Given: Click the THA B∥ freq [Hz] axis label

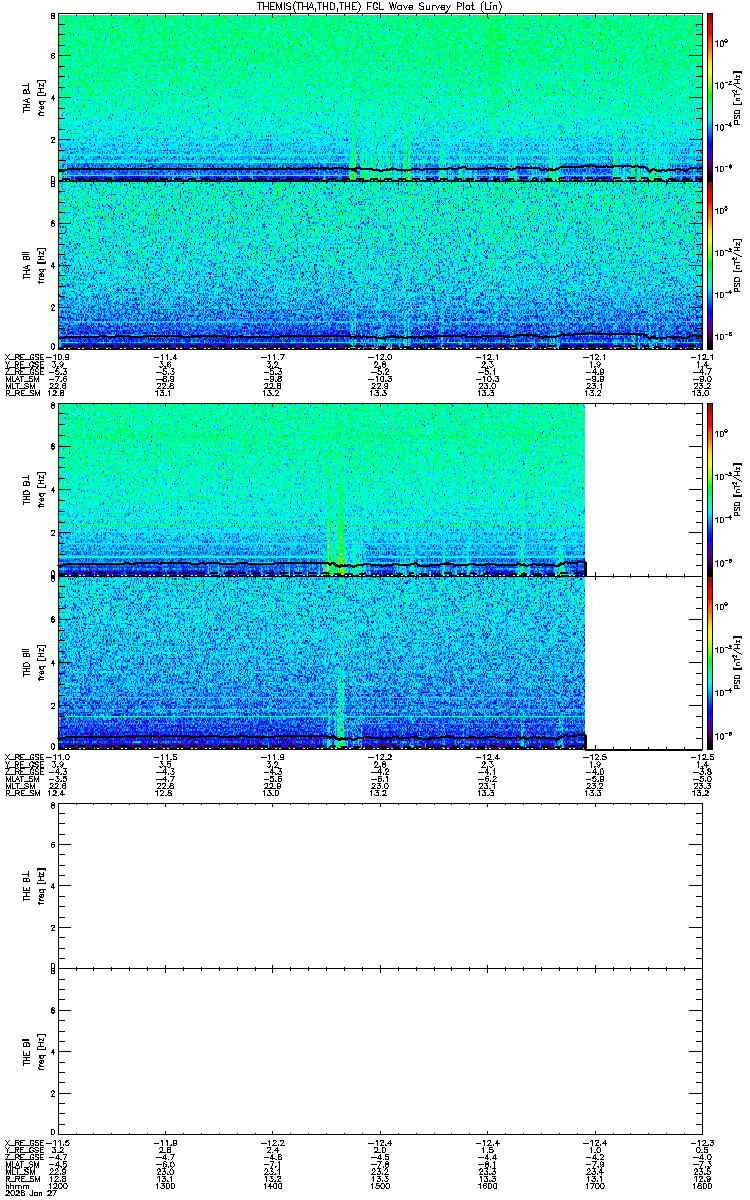Looking at the screenshot, I should click(41, 265).
